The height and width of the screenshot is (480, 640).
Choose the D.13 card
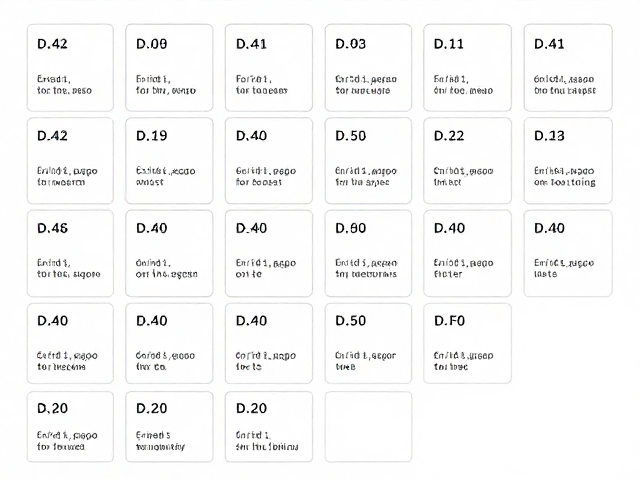[568, 161]
